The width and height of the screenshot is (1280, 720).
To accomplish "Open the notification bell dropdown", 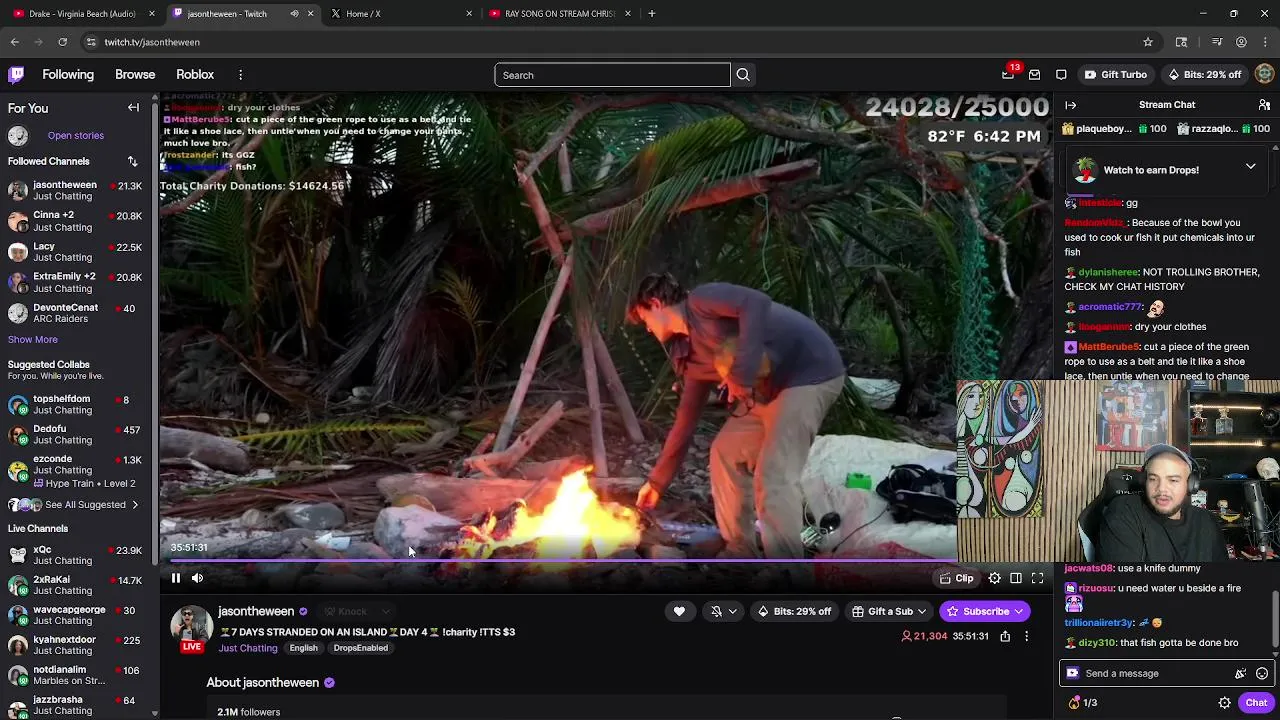I will point(723,611).
